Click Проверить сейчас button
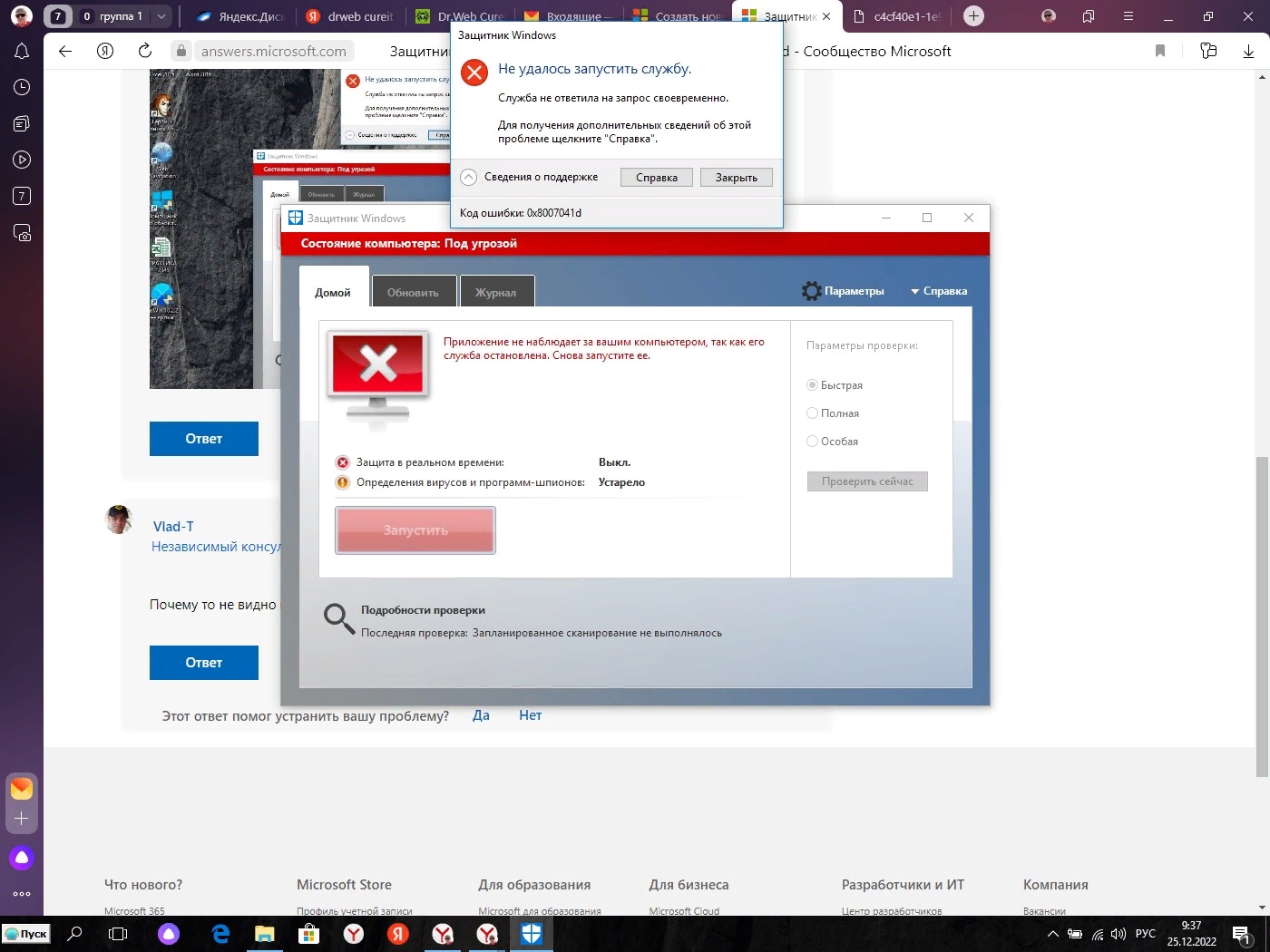 click(x=867, y=481)
